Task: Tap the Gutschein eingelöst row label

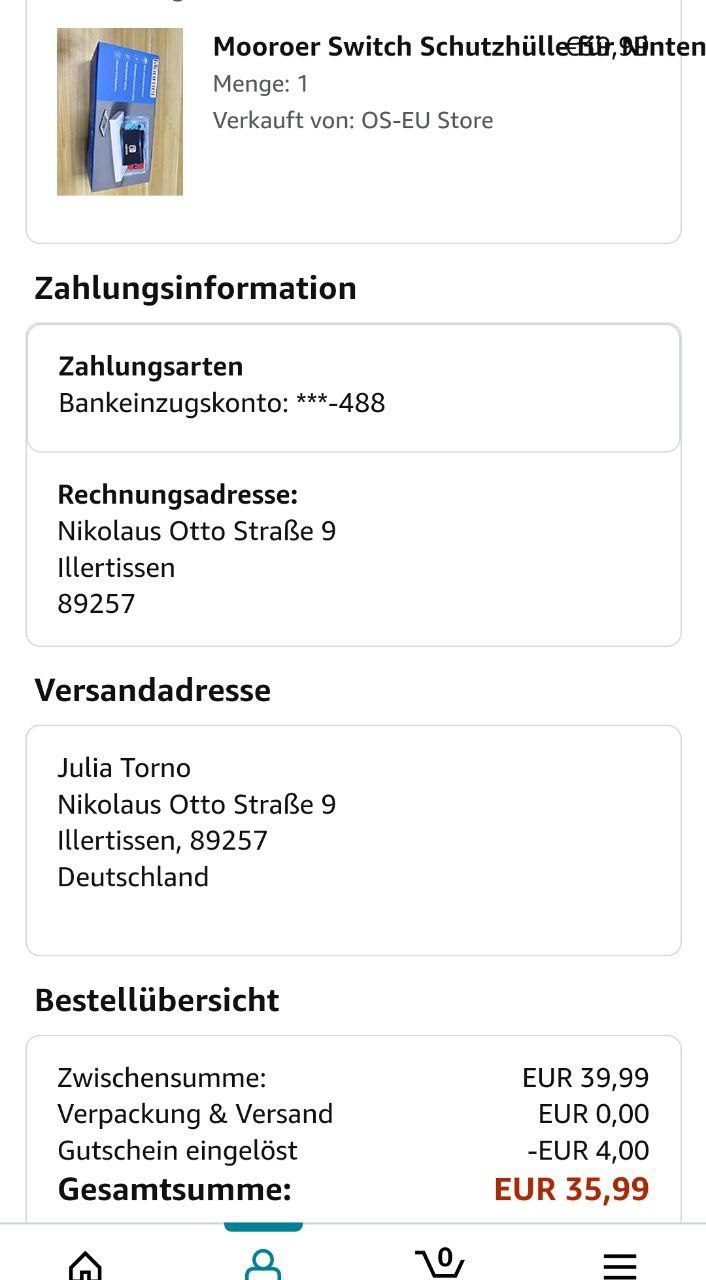Action: pyautogui.click(x=178, y=1151)
